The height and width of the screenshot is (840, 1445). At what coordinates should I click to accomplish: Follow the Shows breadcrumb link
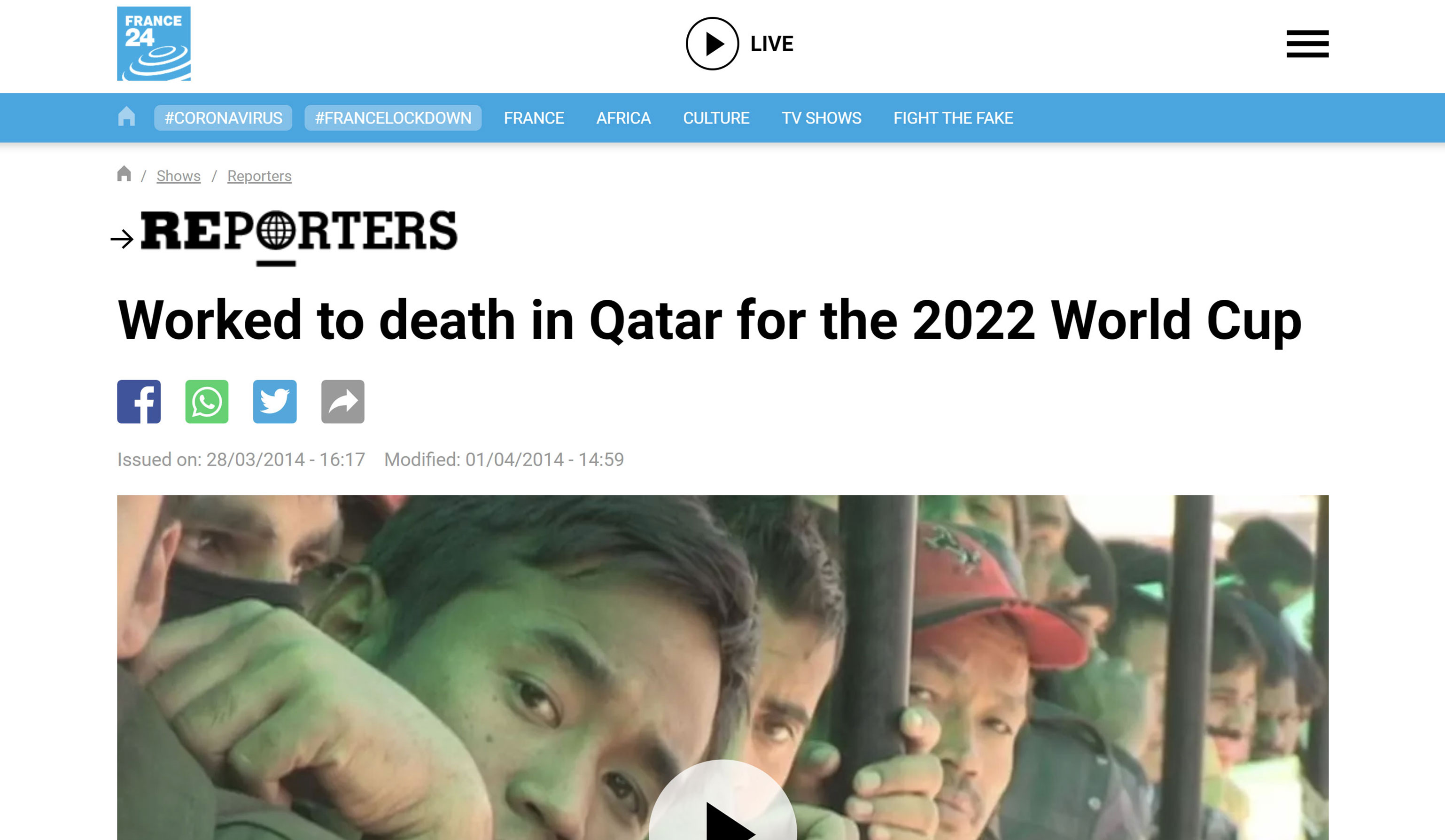tap(179, 176)
